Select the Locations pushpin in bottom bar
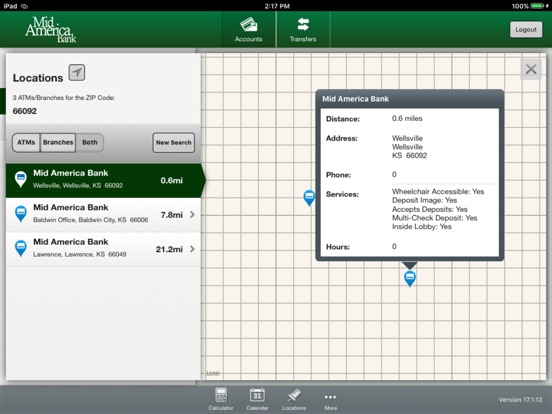The width and height of the screenshot is (552, 414). [294, 399]
